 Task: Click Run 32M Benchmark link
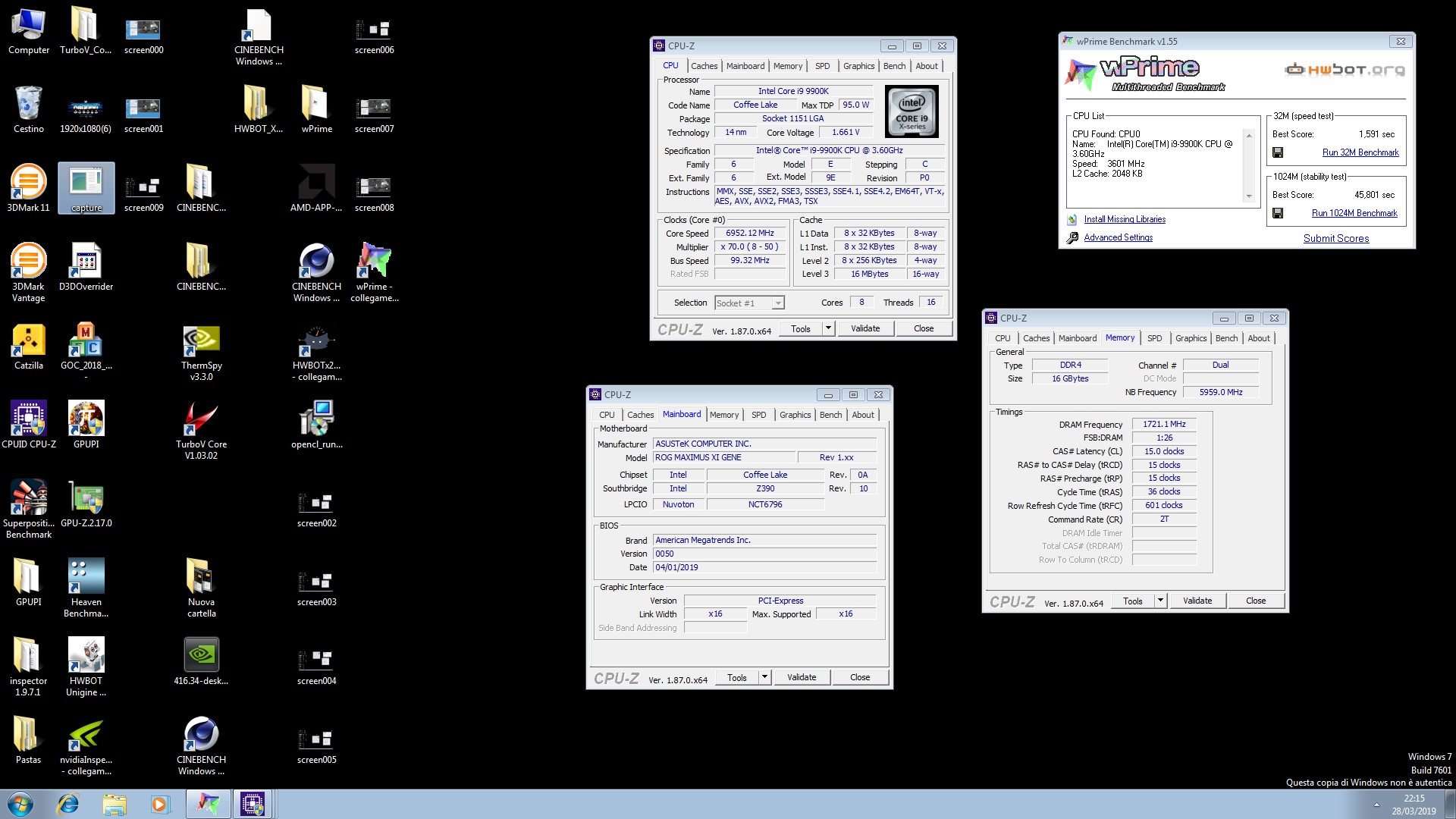pos(1360,152)
